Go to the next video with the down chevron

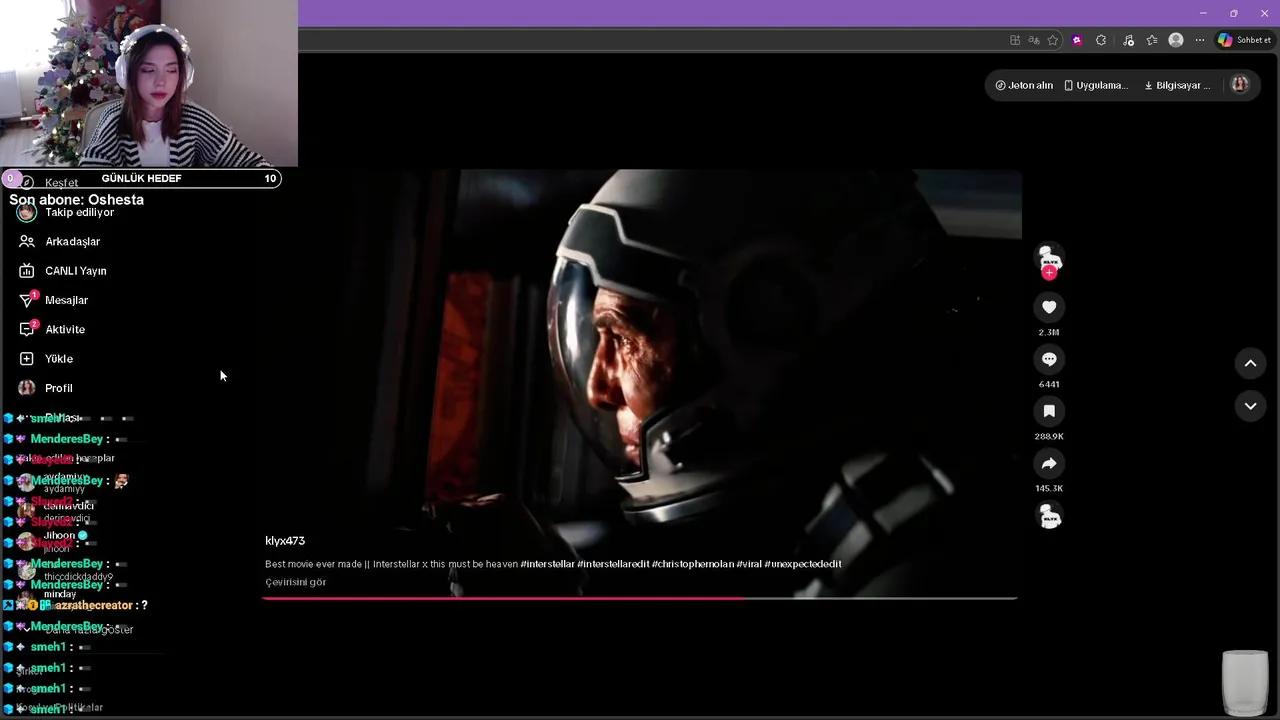tap(1250, 405)
